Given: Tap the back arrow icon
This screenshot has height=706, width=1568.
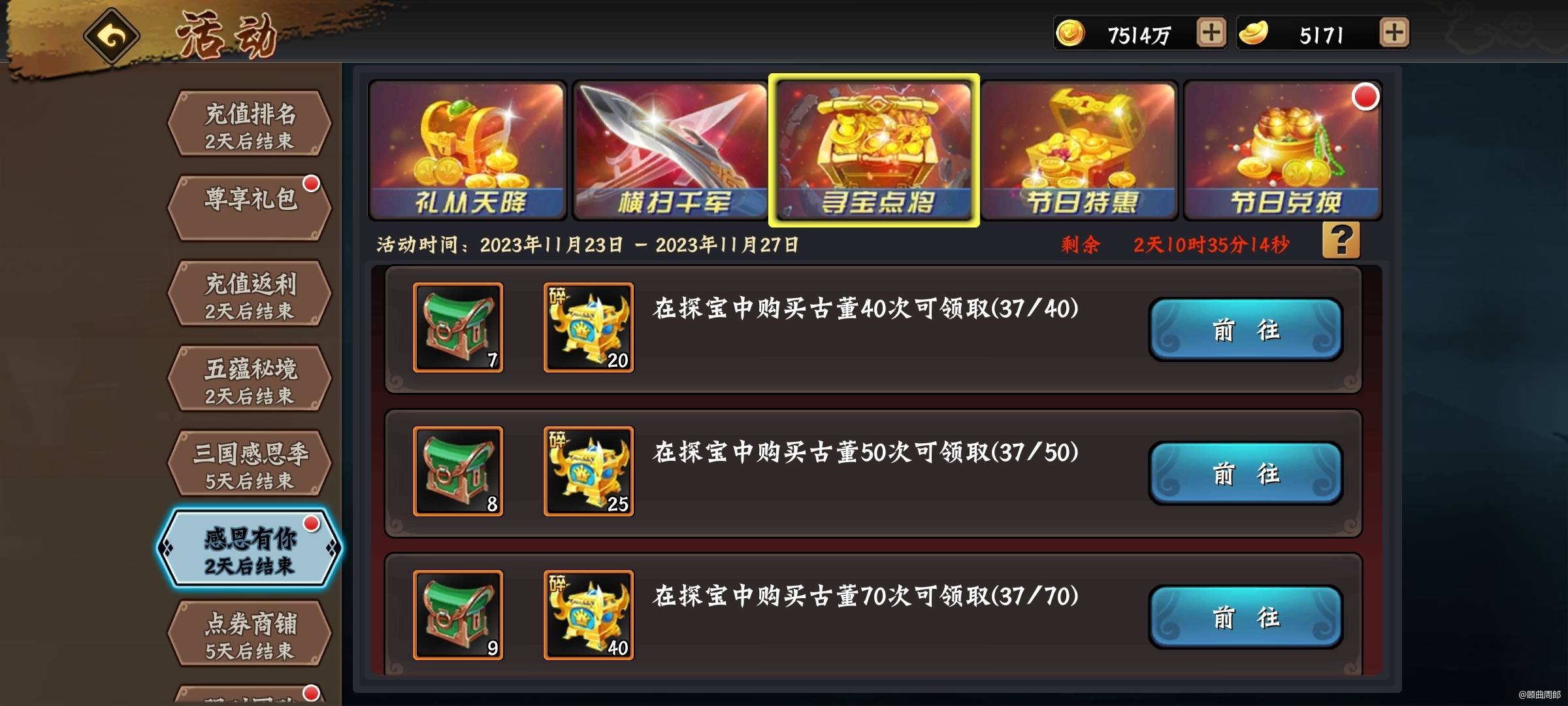Looking at the screenshot, I should pos(112,35).
